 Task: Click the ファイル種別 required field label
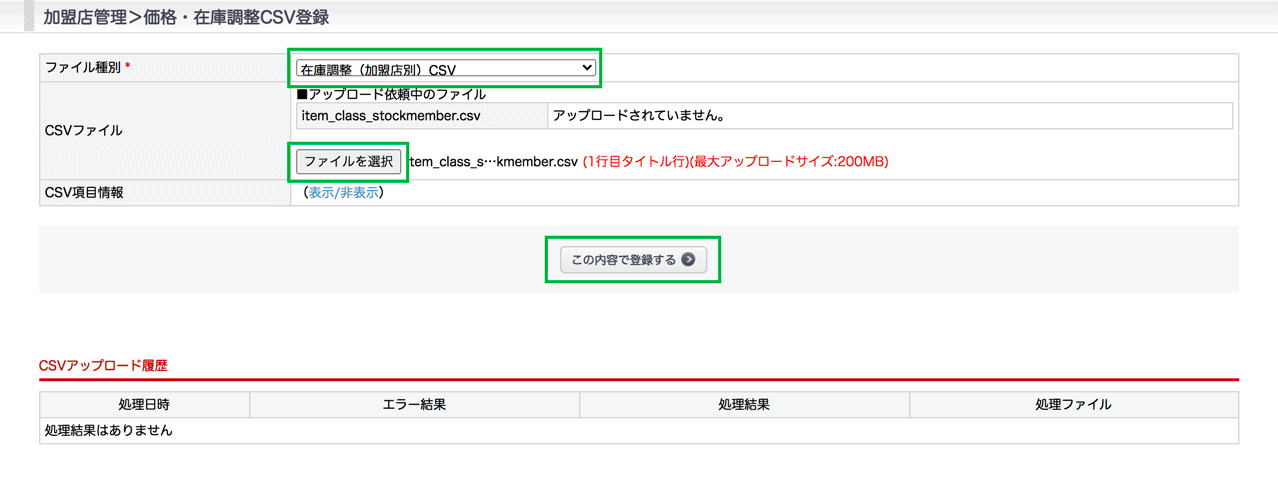[88, 67]
